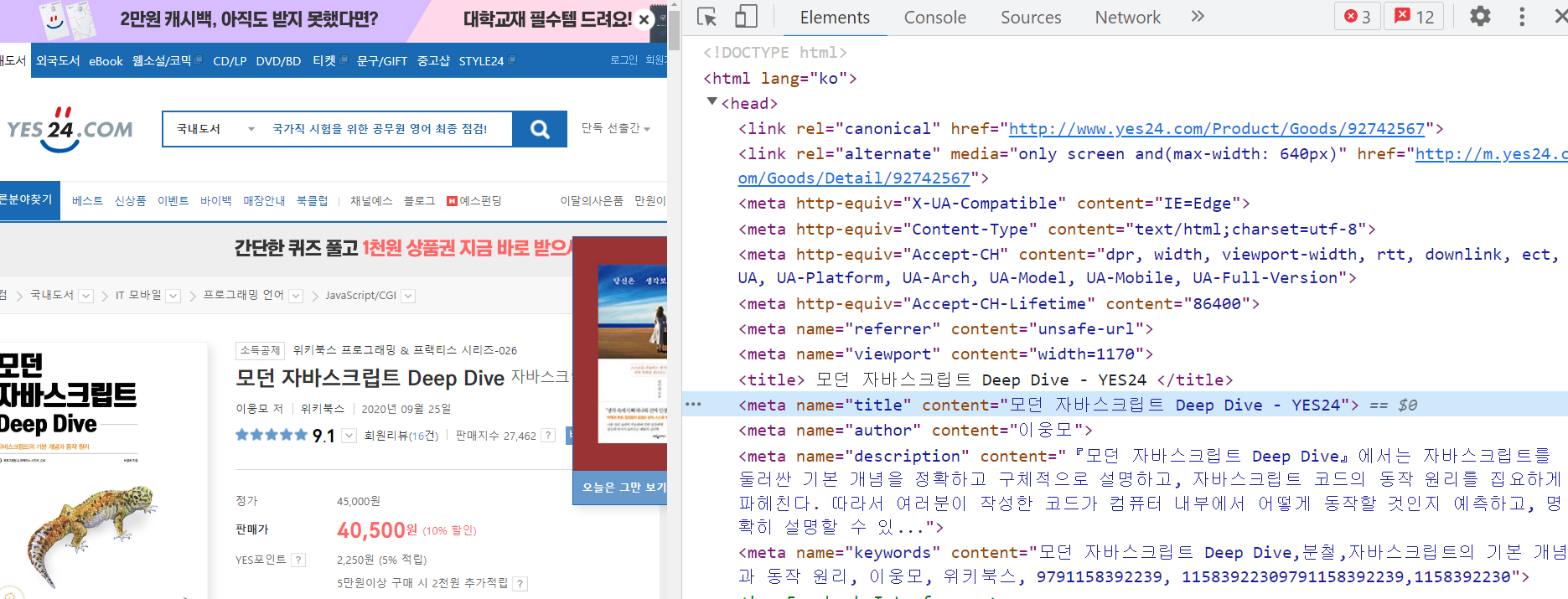
Task: Click the popup advertisement book image
Action: [x=633, y=354]
